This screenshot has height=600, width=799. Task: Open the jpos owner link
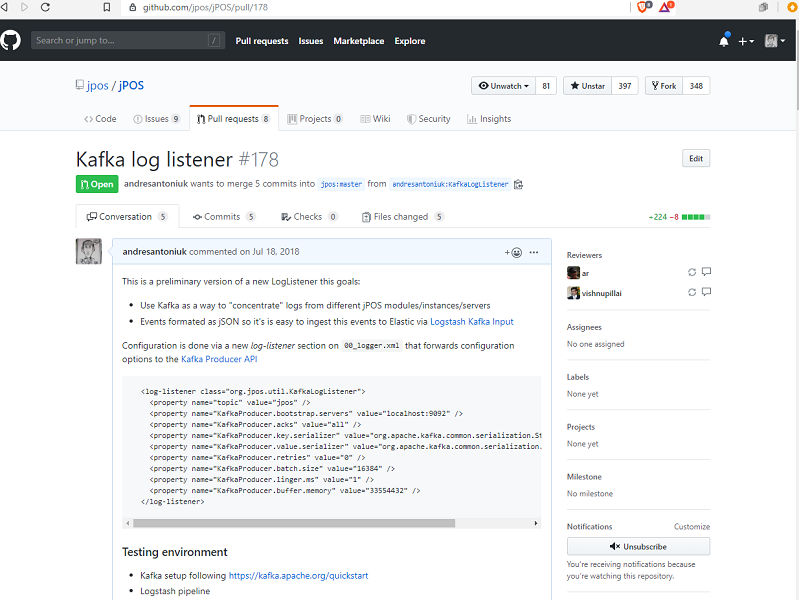pos(97,86)
